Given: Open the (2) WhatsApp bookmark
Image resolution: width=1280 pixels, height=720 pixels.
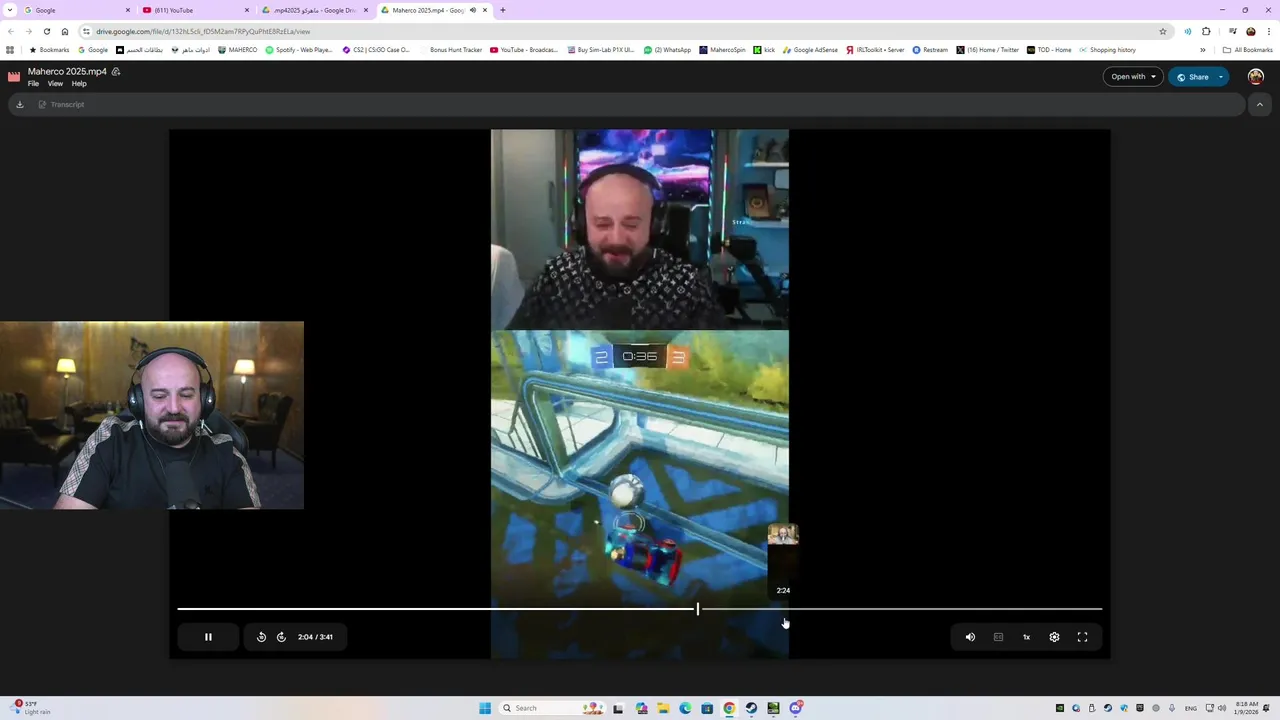Looking at the screenshot, I should 667,50.
